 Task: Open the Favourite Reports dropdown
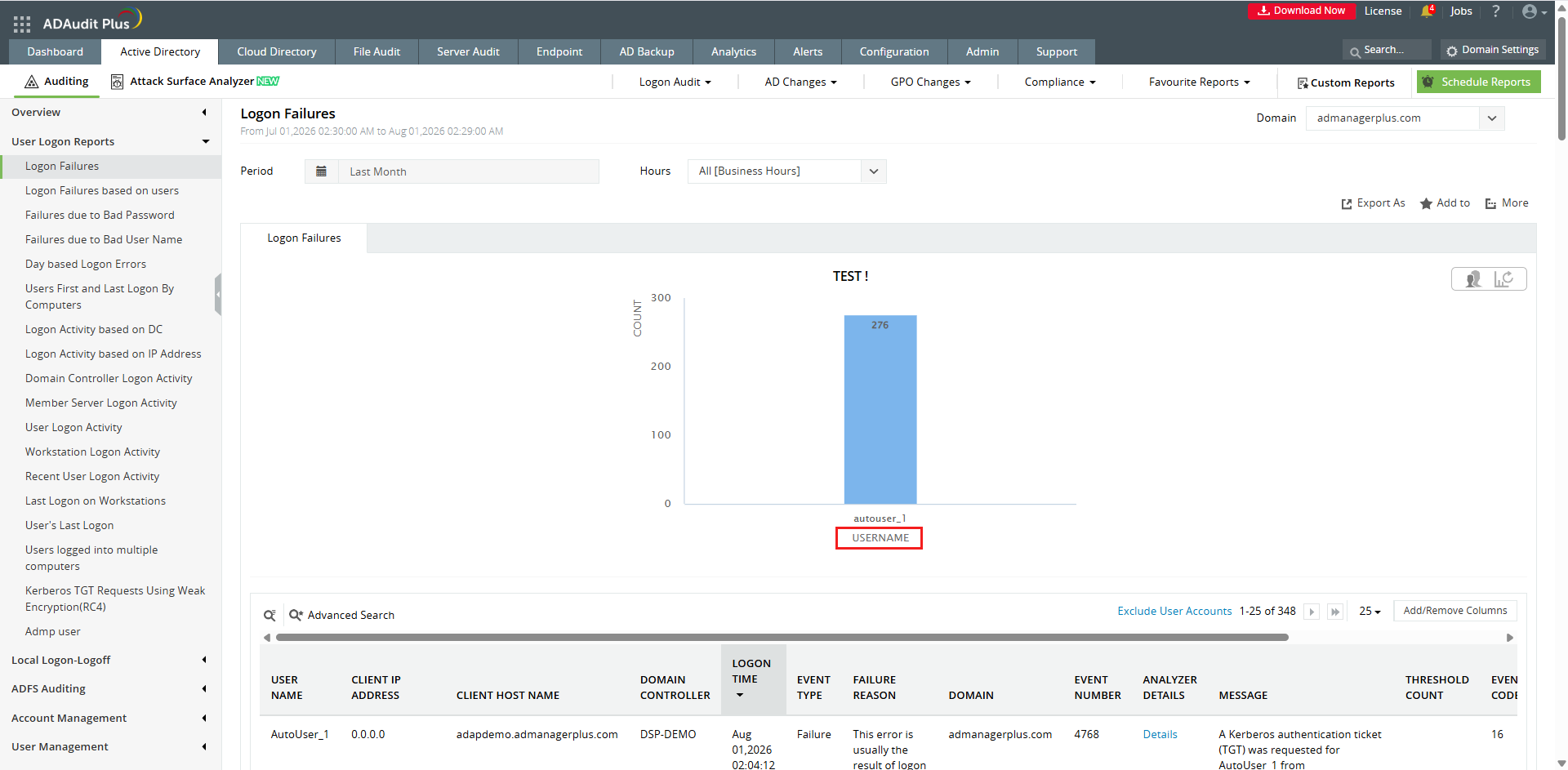point(1200,82)
